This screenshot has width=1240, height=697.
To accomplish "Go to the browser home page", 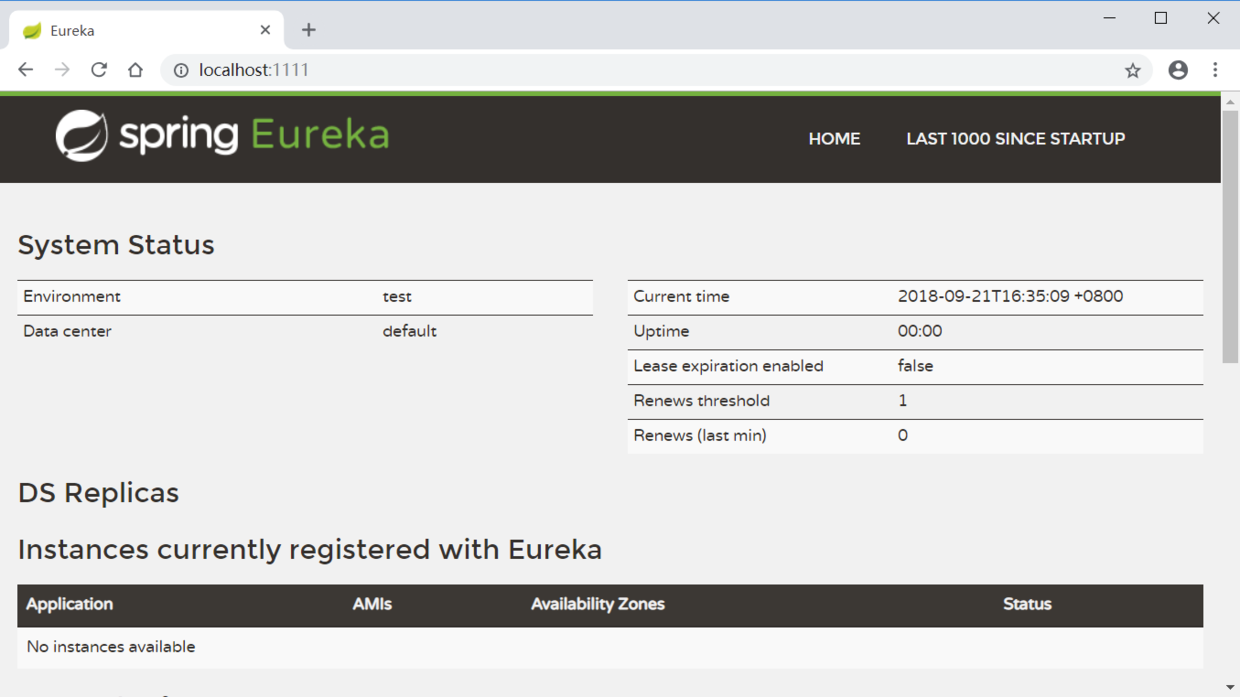I will click(x=135, y=70).
